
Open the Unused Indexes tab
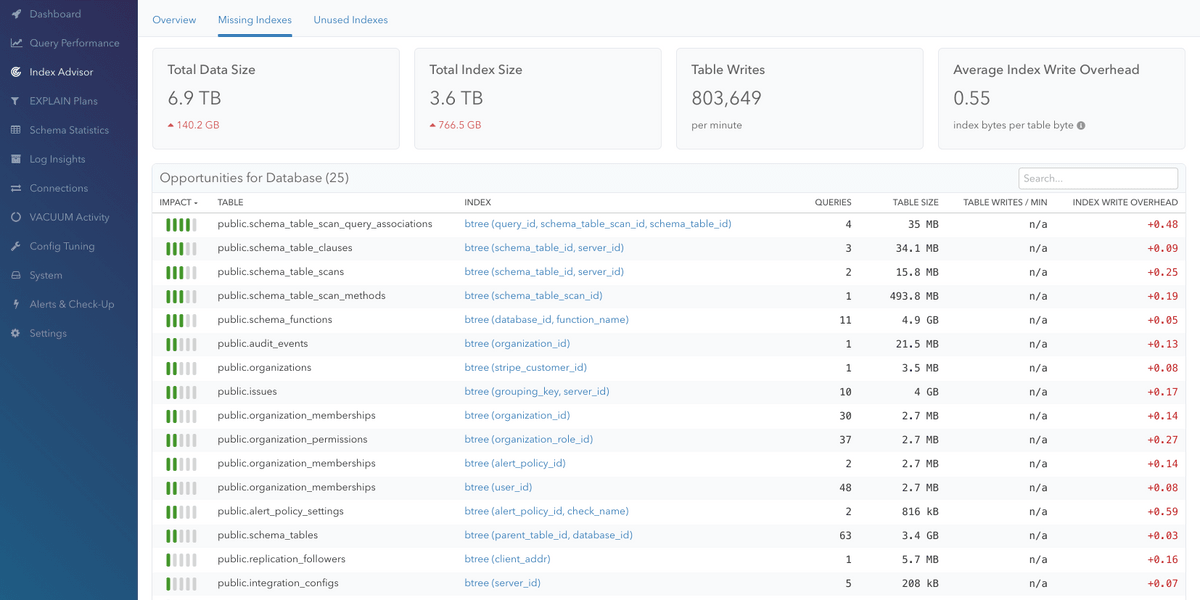pos(350,19)
